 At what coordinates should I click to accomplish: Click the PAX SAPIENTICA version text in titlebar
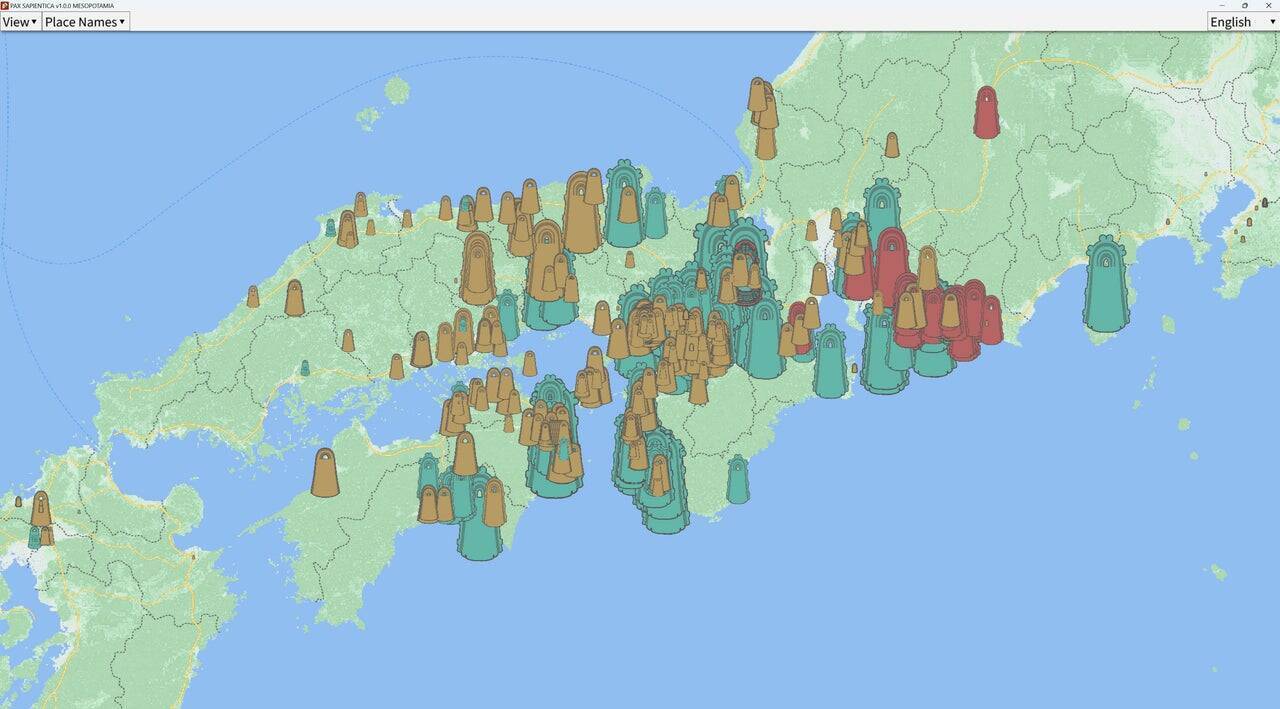pyautogui.click(x=70, y=5)
